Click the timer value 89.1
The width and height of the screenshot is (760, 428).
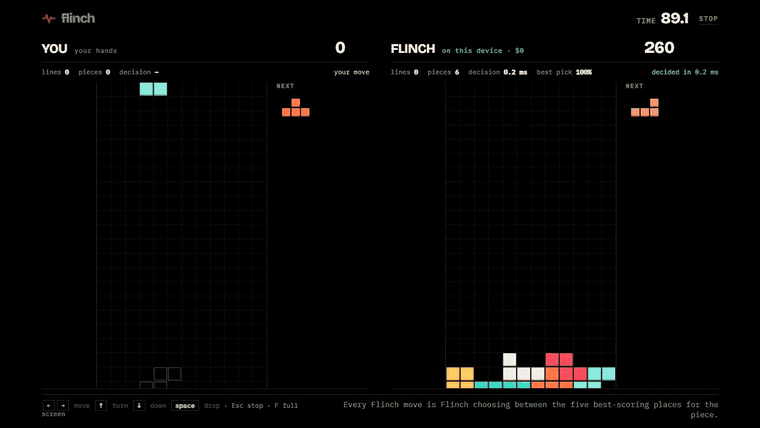coord(674,18)
